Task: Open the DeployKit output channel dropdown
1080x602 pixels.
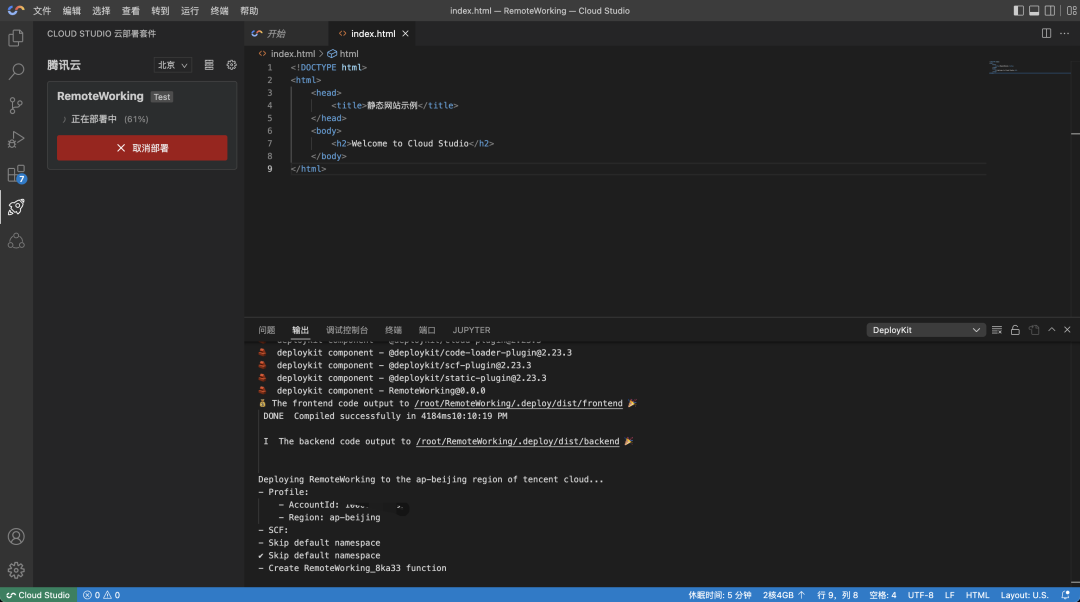Action: click(x=926, y=330)
